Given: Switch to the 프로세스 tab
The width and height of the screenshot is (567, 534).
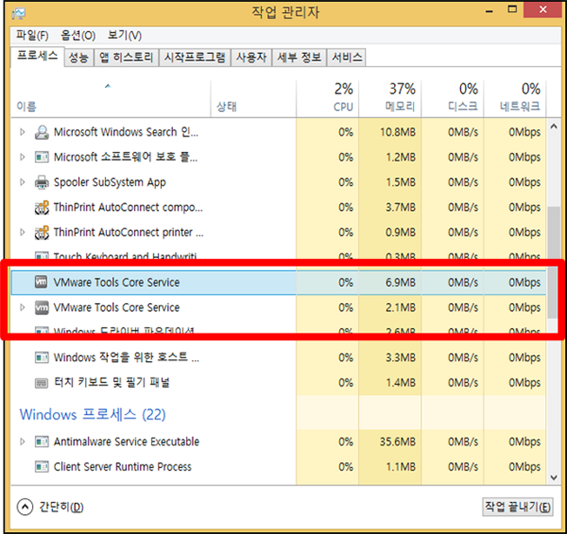Looking at the screenshot, I should 37,56.
